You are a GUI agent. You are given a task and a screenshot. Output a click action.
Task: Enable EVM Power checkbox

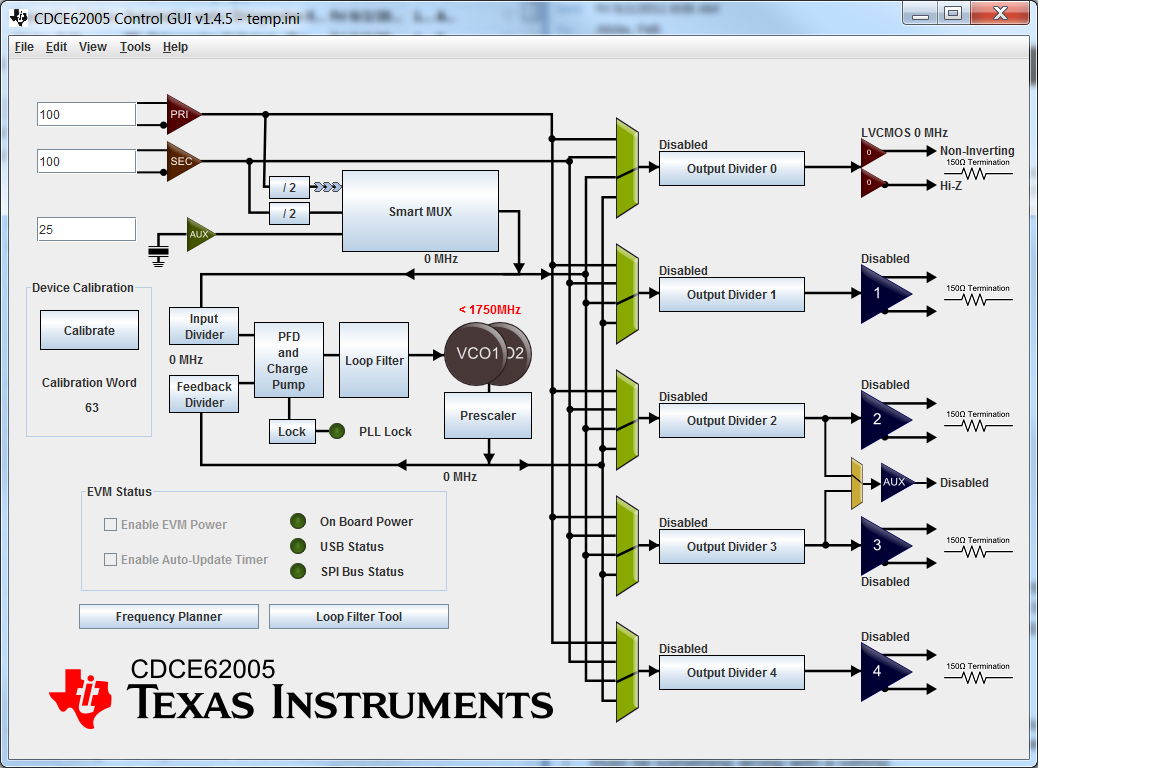pyautogui.click(x=110, y=524)
